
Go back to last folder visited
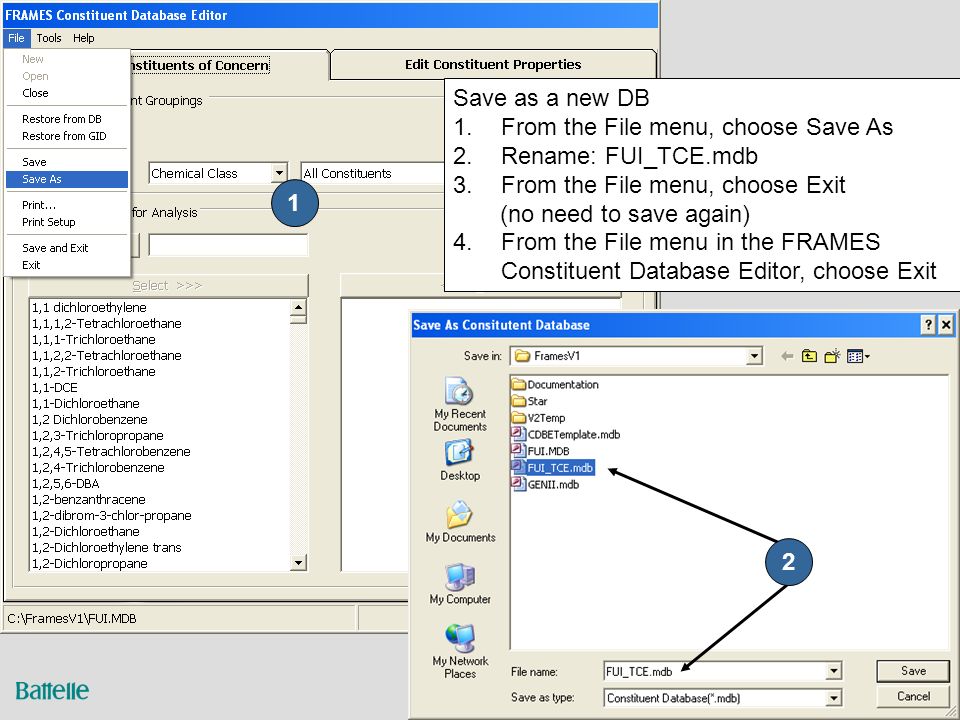(787, 356)
